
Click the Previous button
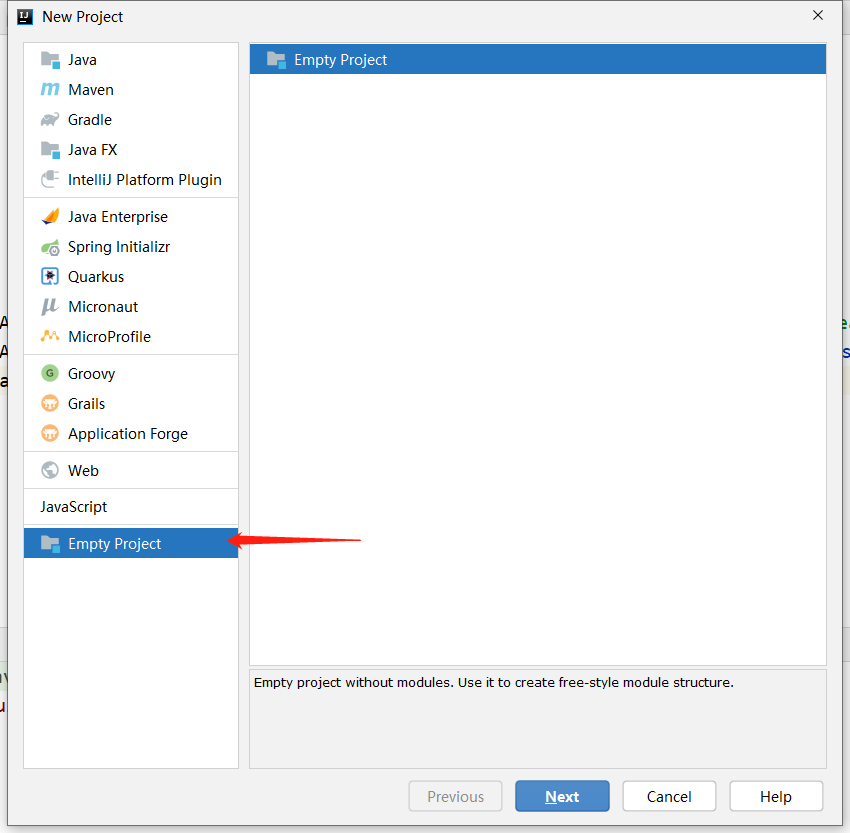coord(455,796)
